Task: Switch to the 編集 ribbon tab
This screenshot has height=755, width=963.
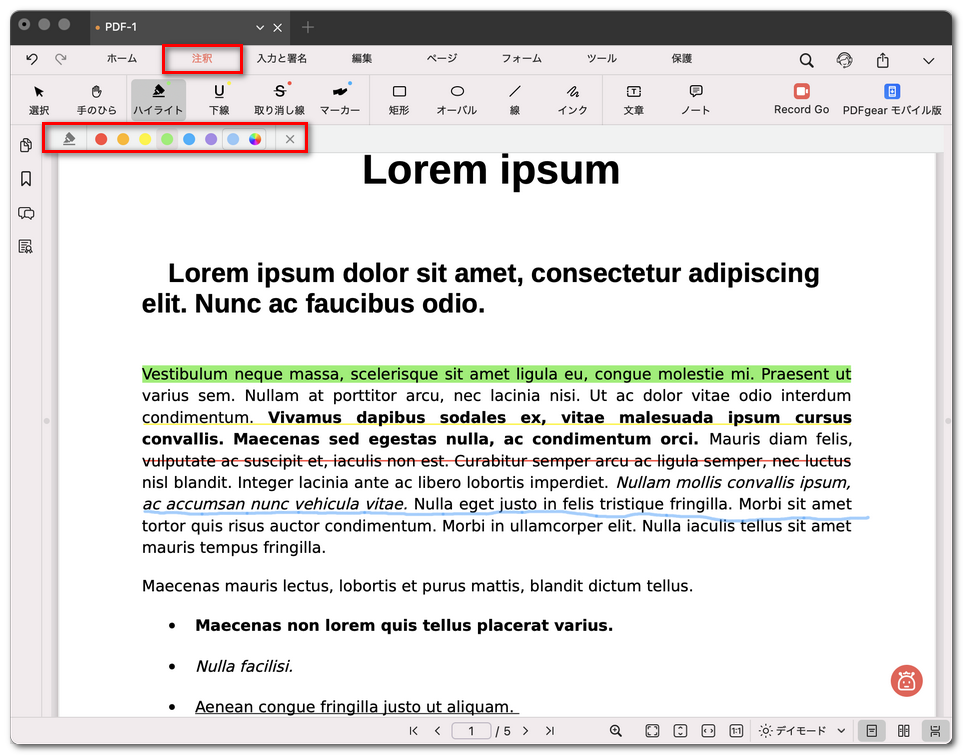Action: click(x=361, y=58)
